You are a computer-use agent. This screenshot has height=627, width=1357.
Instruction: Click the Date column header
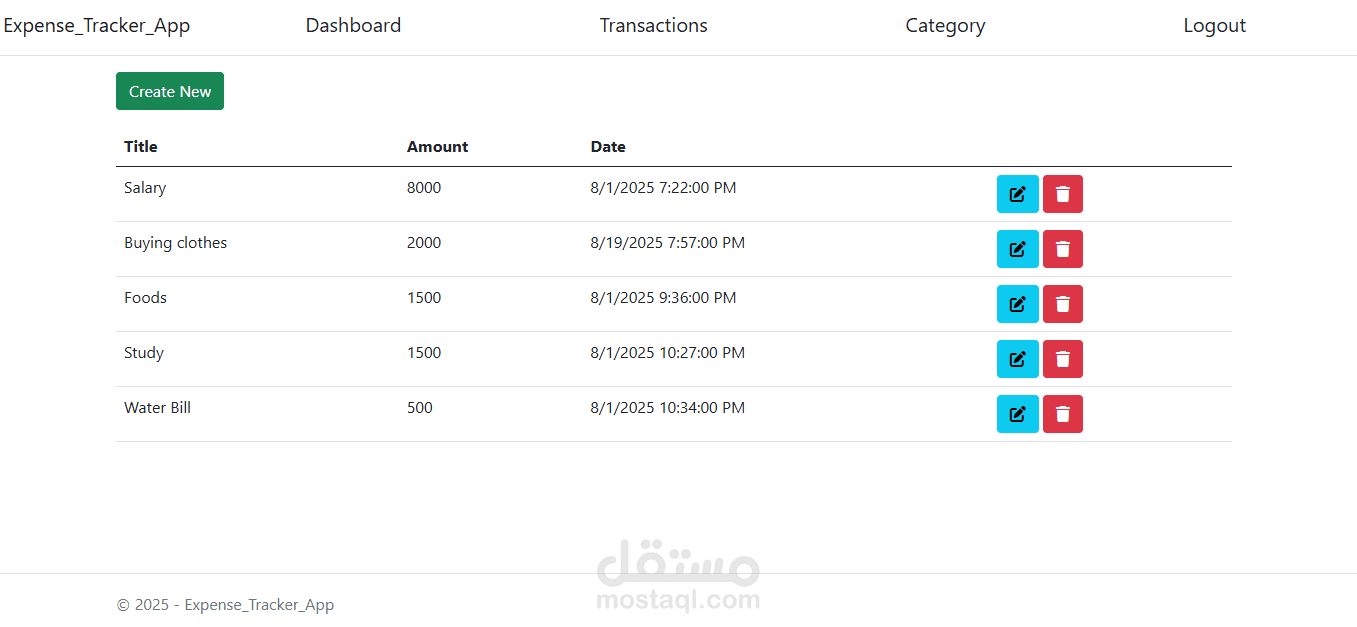tap(608, 147)
